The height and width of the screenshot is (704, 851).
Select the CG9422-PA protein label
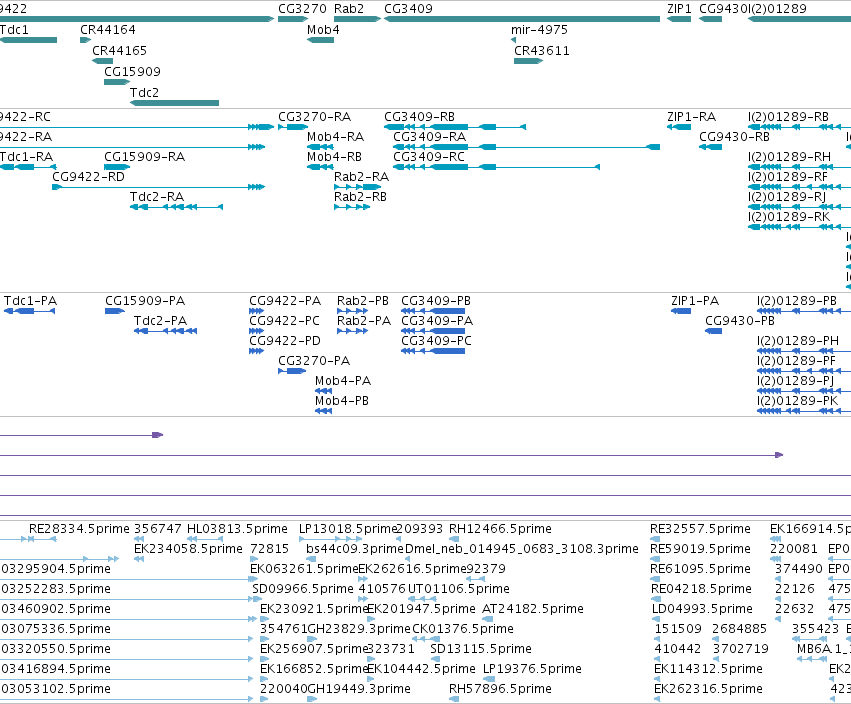tap(285, 301)
